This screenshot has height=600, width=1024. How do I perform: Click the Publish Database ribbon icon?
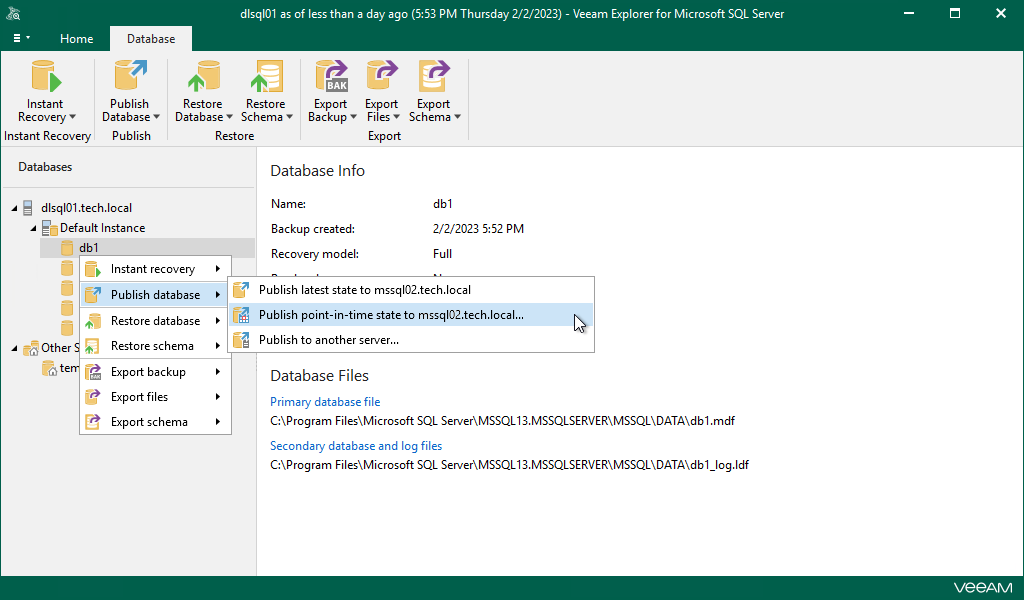tap(130, 76)
